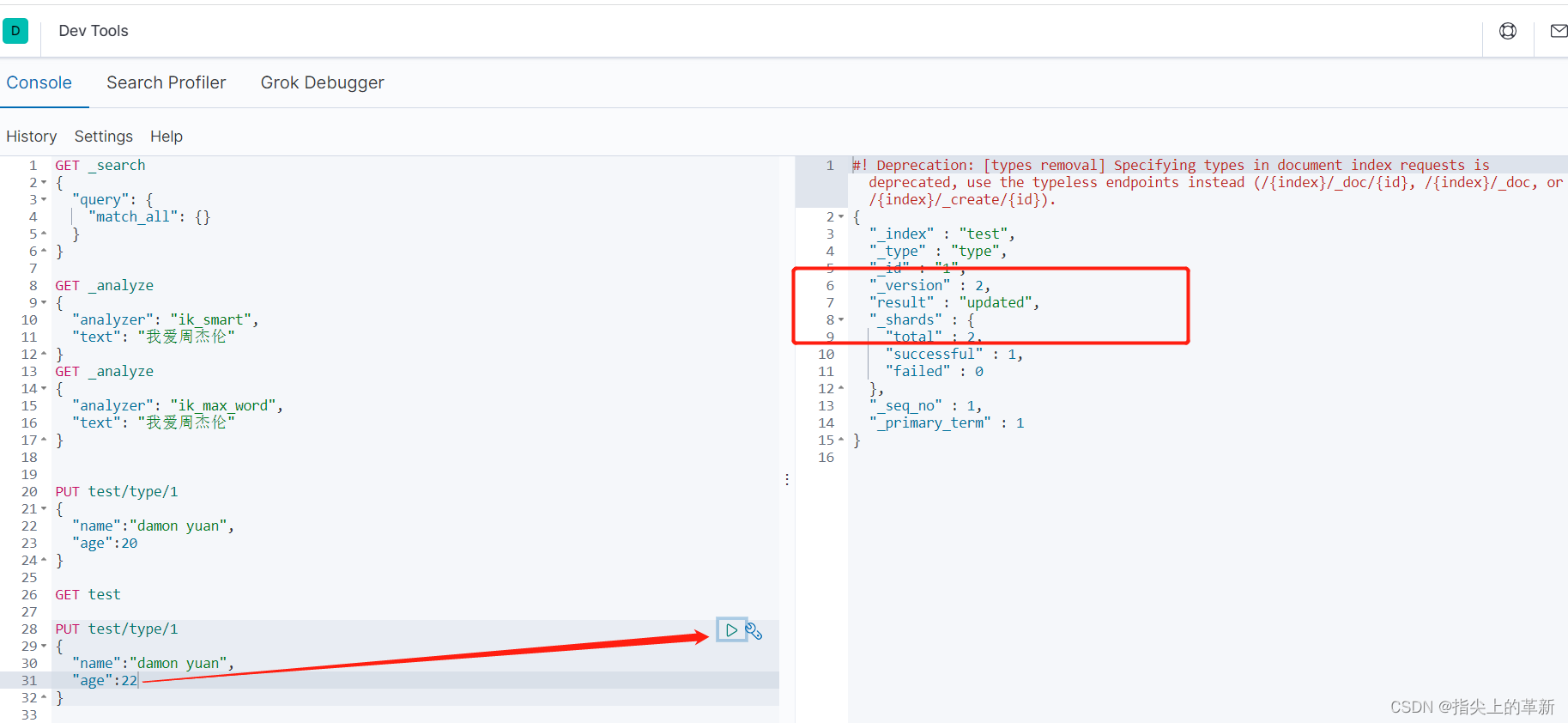Switch to the Console tab

[39, 82]
